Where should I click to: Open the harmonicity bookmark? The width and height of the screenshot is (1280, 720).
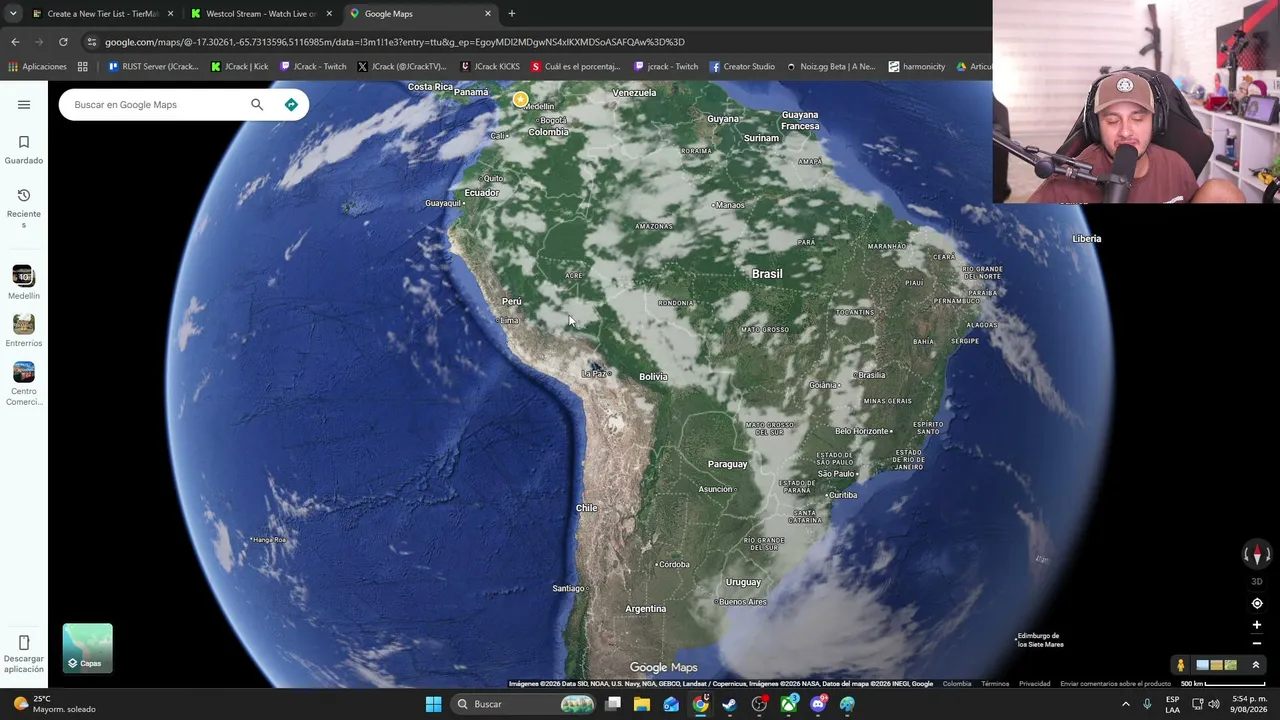point(916,67)
